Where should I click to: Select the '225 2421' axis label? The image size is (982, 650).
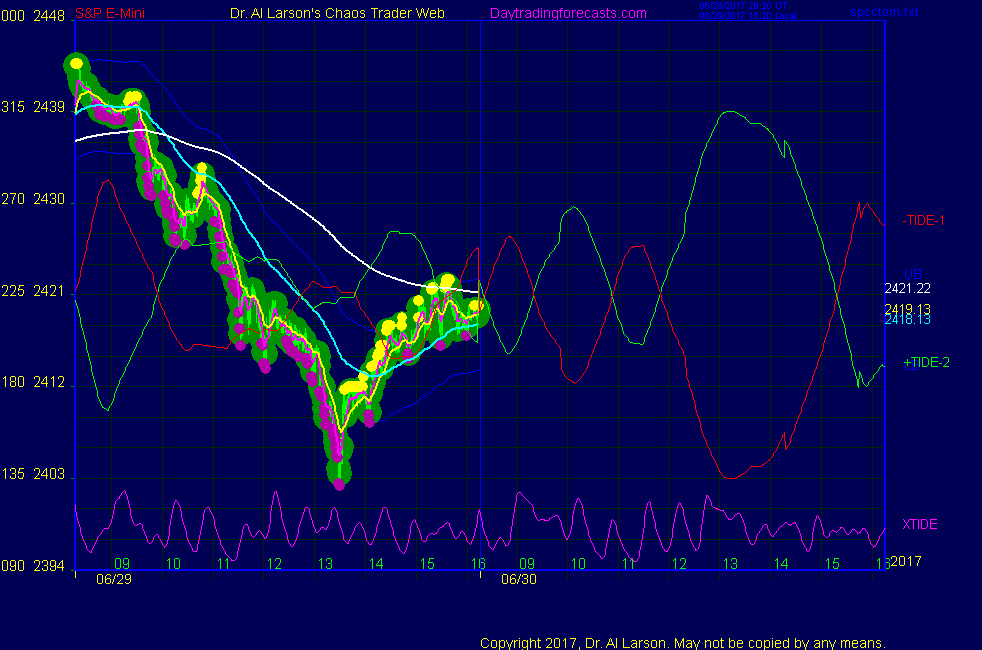pyautogui.click(x=33, y=291)
